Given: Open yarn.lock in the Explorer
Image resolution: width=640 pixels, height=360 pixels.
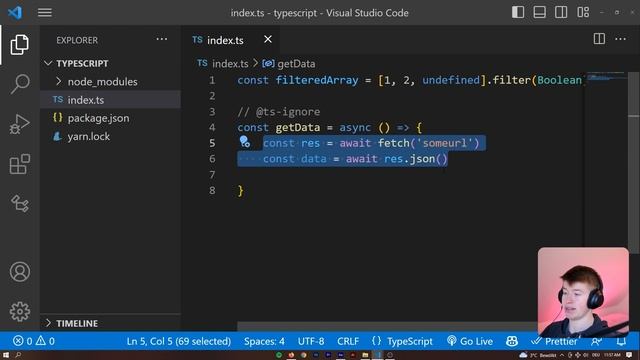Looking at the screenshot, I should coord(110,136).
